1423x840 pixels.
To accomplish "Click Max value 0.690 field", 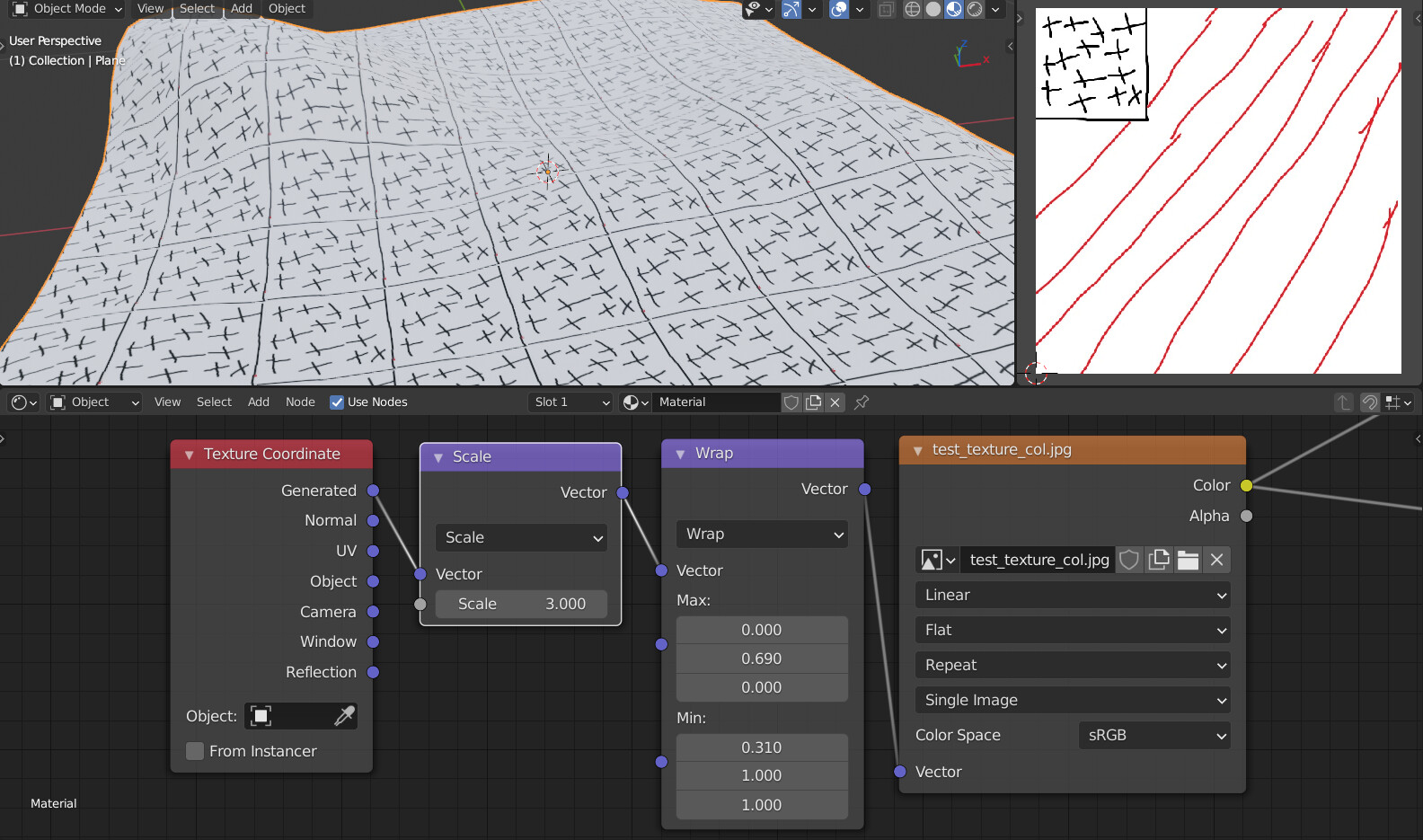I will [762, 659].
